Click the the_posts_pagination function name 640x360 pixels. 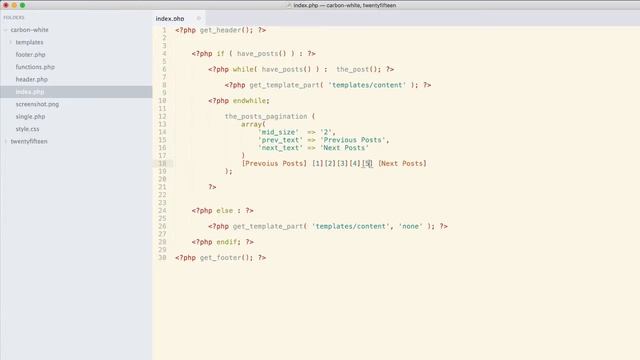pos(266,116)
